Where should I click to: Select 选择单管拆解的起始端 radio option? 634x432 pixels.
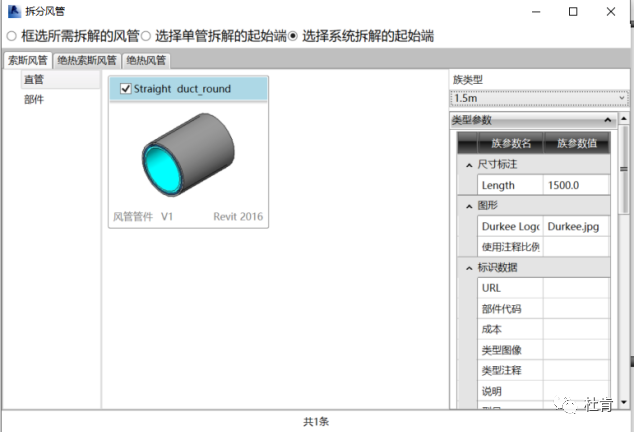click(146, 36)
